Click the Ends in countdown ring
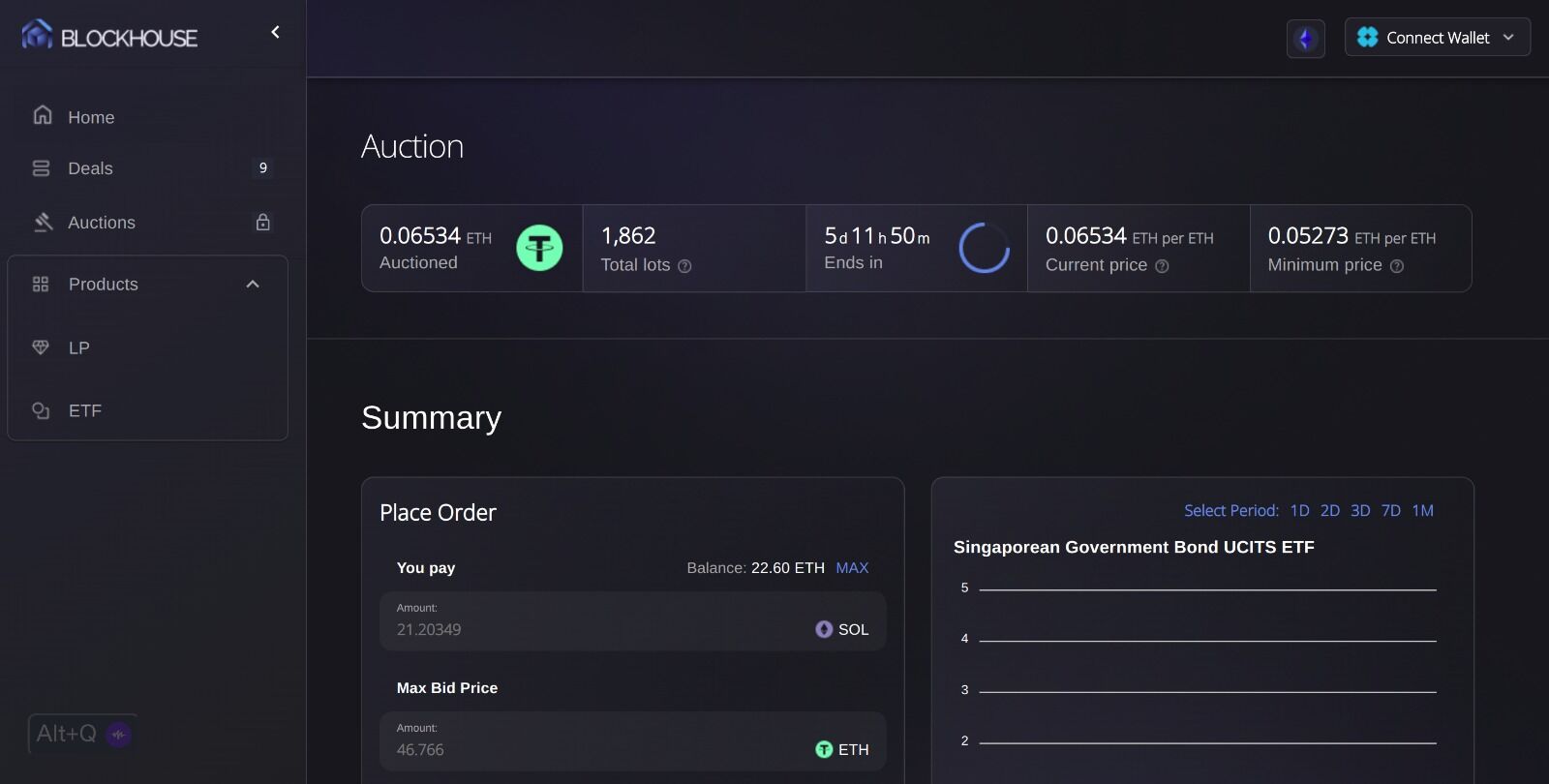This screenshot has width=1549, height=784. (x=984, y=248)
